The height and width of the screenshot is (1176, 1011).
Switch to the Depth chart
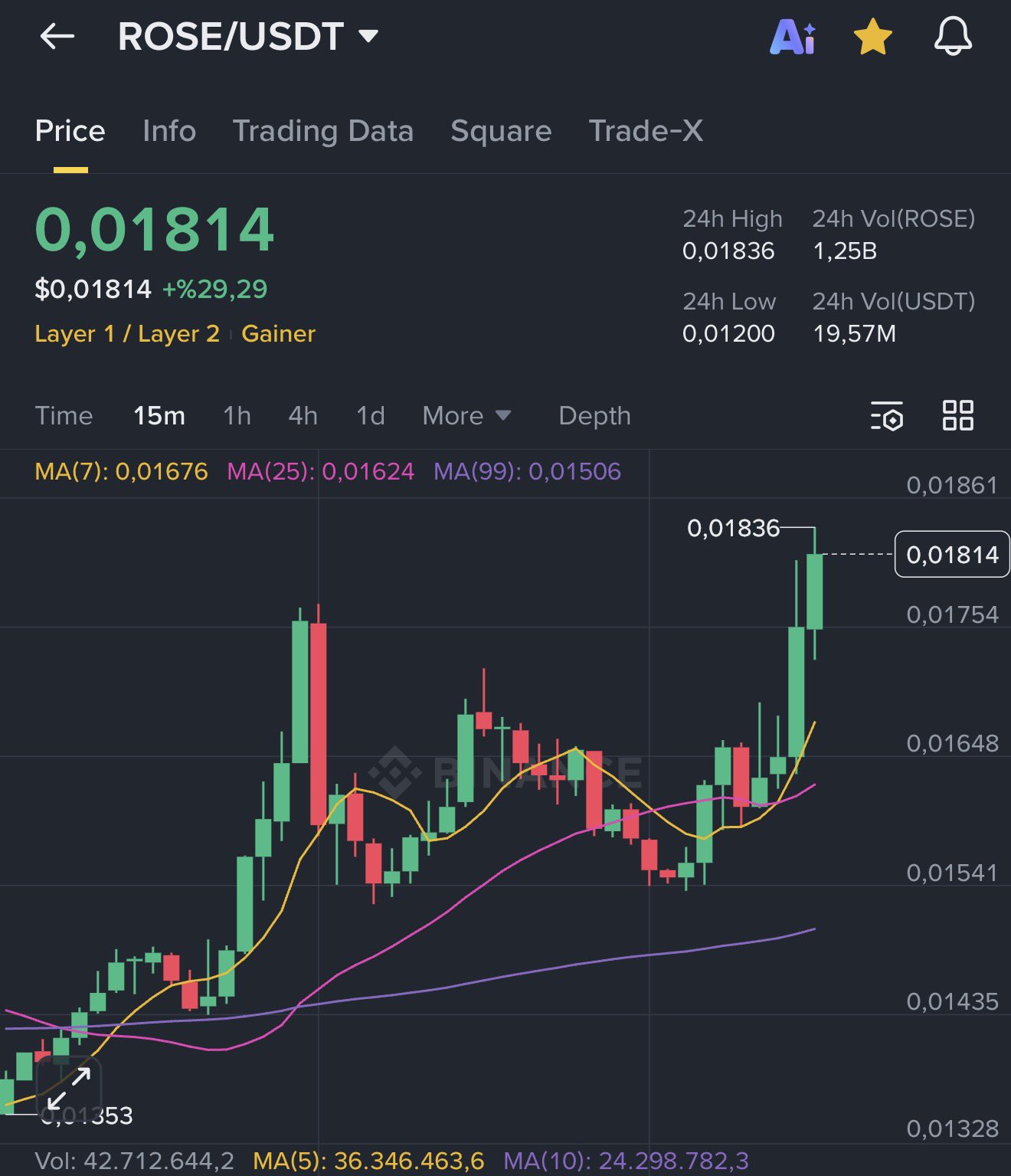tap(595, 416)
